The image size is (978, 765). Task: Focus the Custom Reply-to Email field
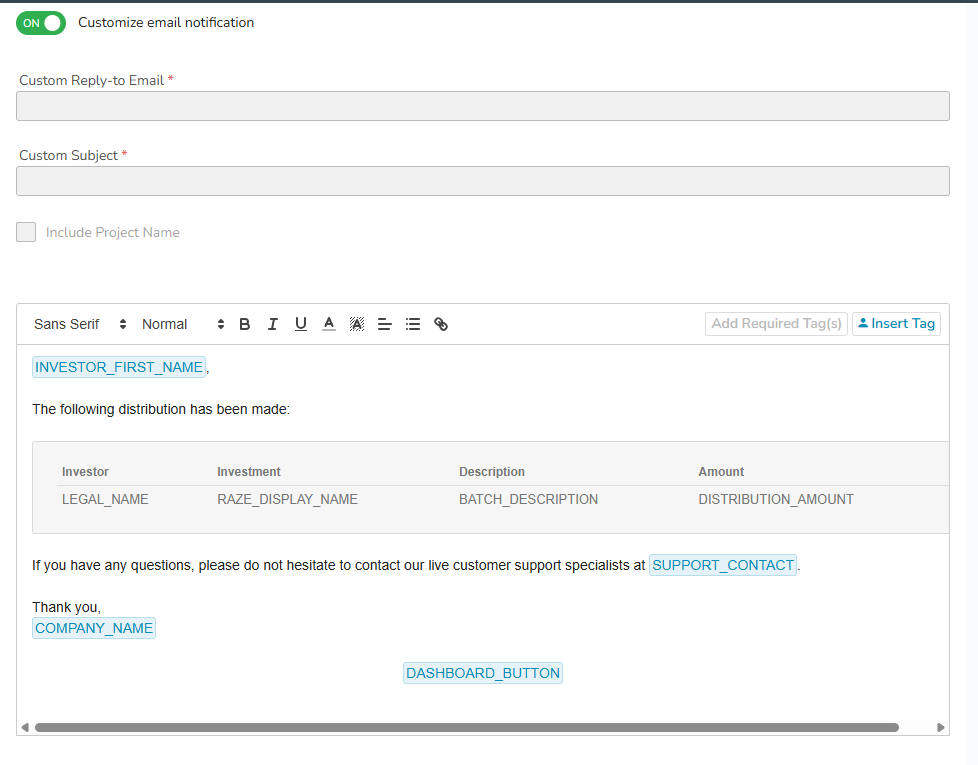click(483, 106)
